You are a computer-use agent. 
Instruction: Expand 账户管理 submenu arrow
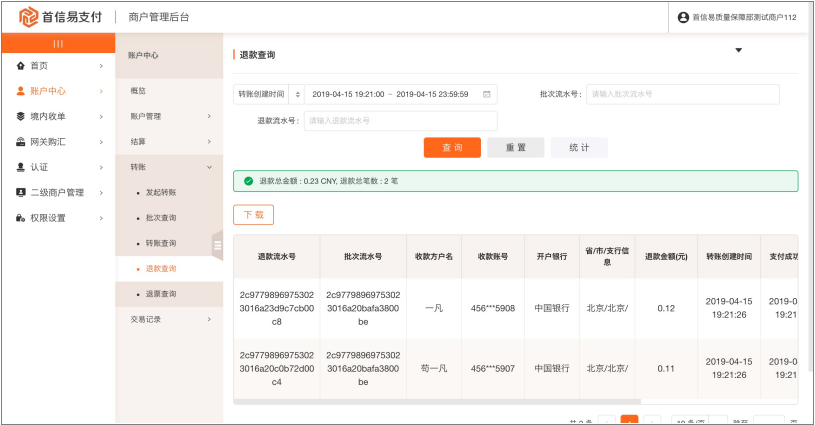tap(209, 116)
